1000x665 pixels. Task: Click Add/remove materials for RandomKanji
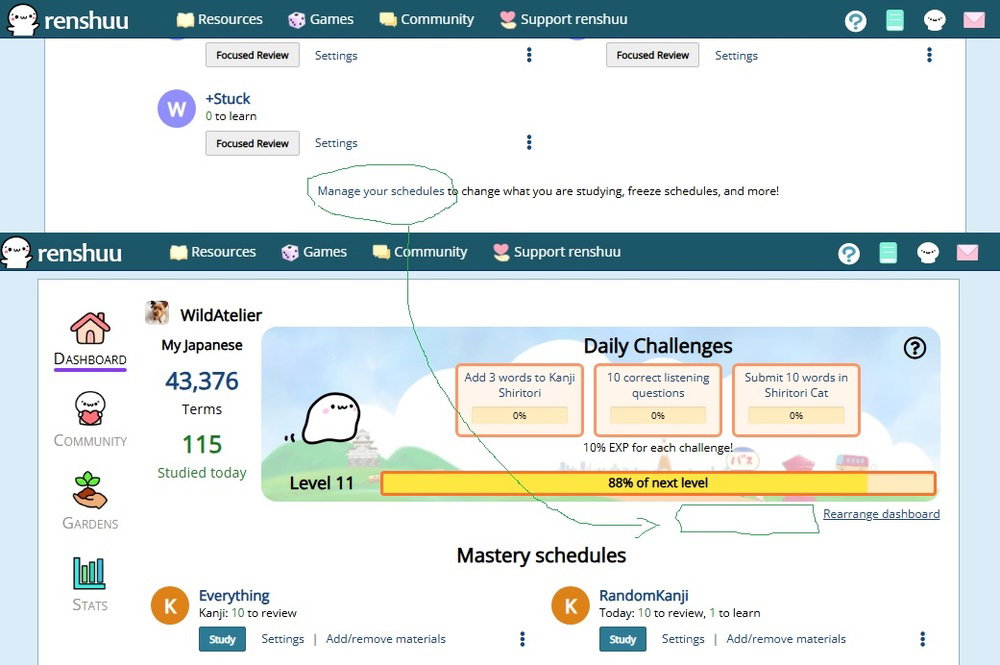(786, 639)
